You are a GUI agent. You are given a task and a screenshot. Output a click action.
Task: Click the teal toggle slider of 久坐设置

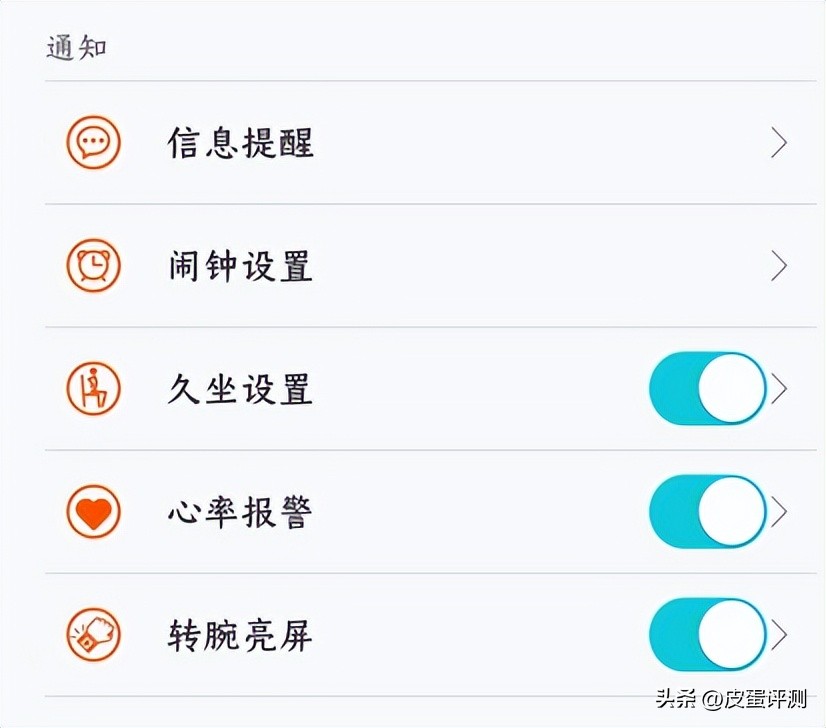[x=707, y=389]
